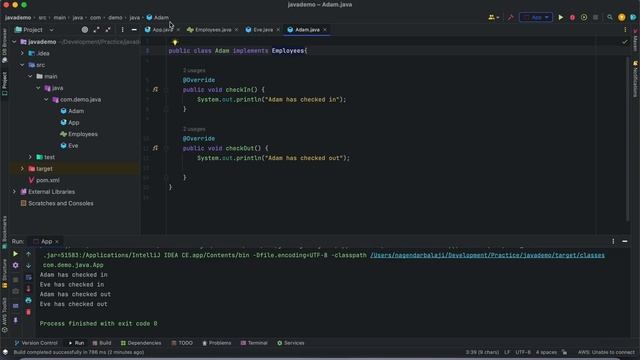Open the DB Browser side tool window
Viewport: 640px width, 360px height.
pos(4,46)
